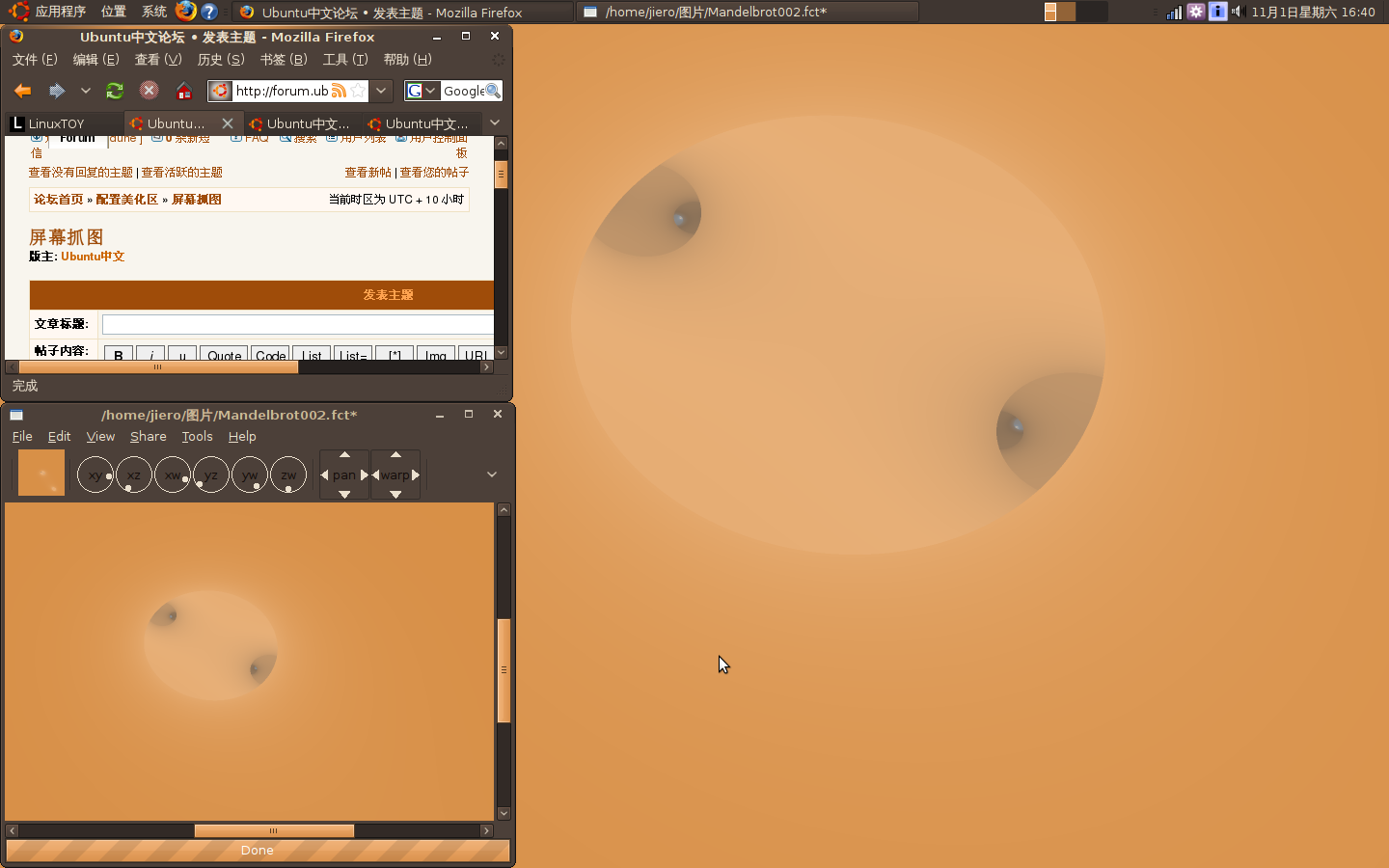Open the Share menu in Gnofract window

(x=149, y=437)
